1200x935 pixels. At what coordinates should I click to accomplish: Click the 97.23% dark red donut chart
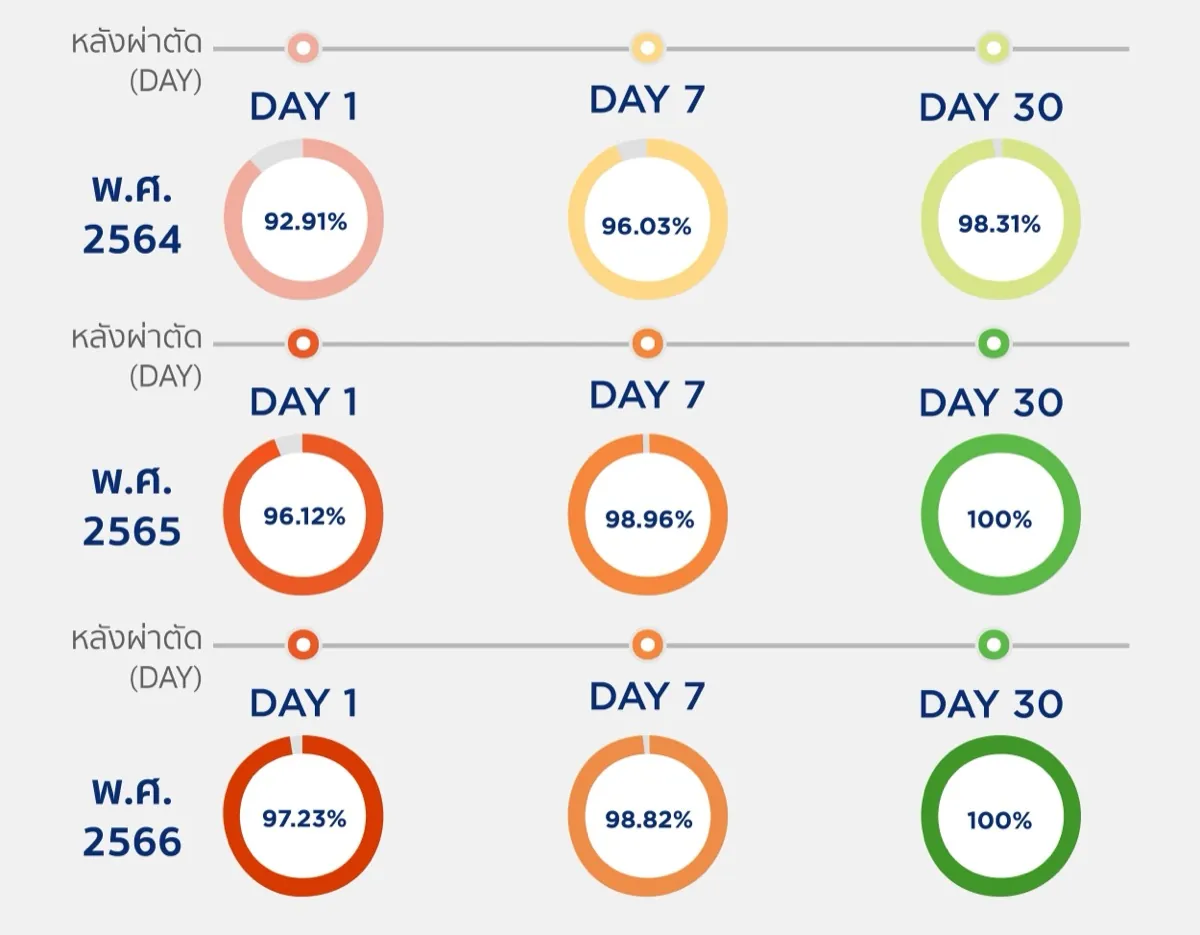(304, 817)
